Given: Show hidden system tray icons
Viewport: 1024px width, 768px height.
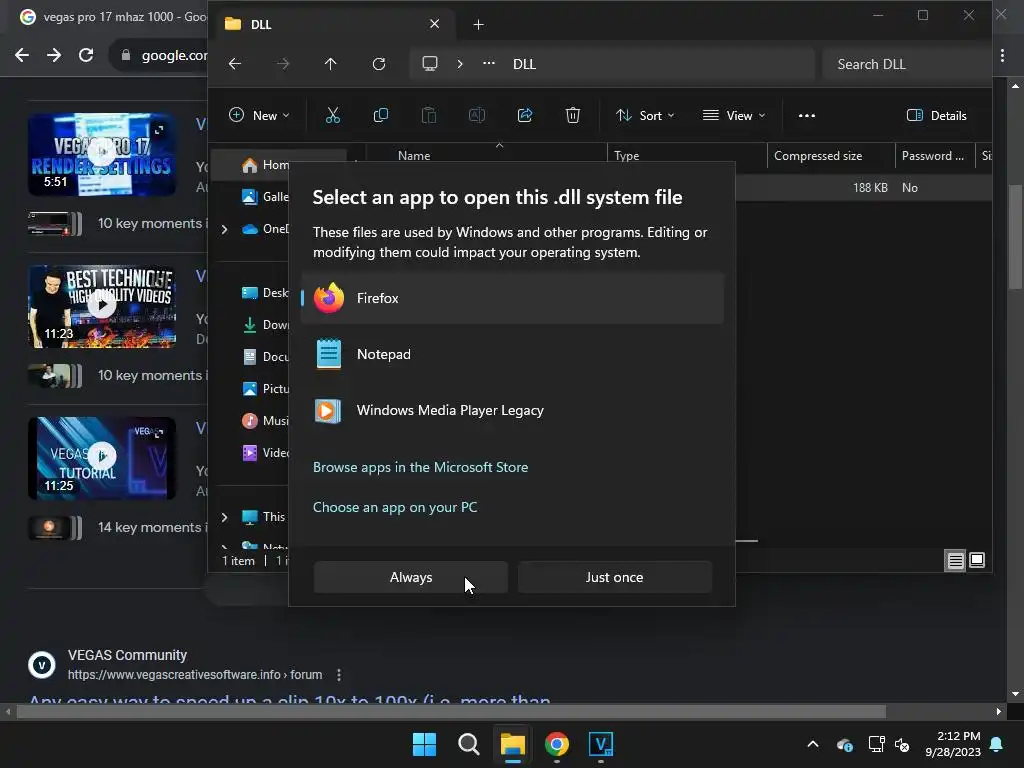Looking at the screenshot, I should [x=813, y=744].
